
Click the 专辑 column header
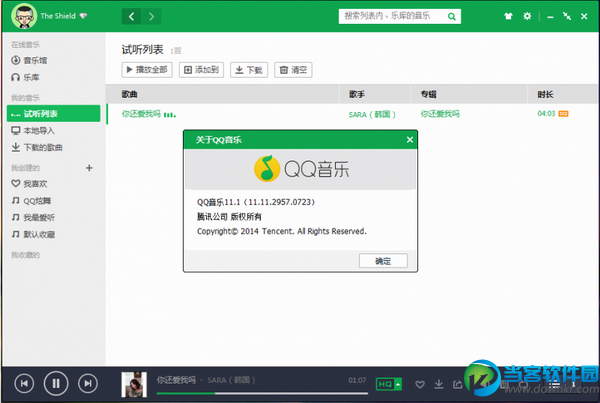[x=429, y=94]
